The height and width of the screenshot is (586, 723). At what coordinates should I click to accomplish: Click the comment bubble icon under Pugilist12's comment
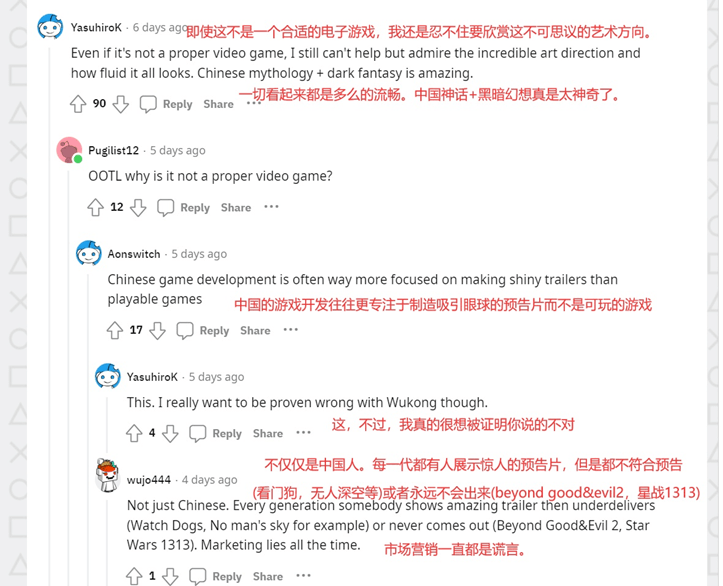coord(166,207)
